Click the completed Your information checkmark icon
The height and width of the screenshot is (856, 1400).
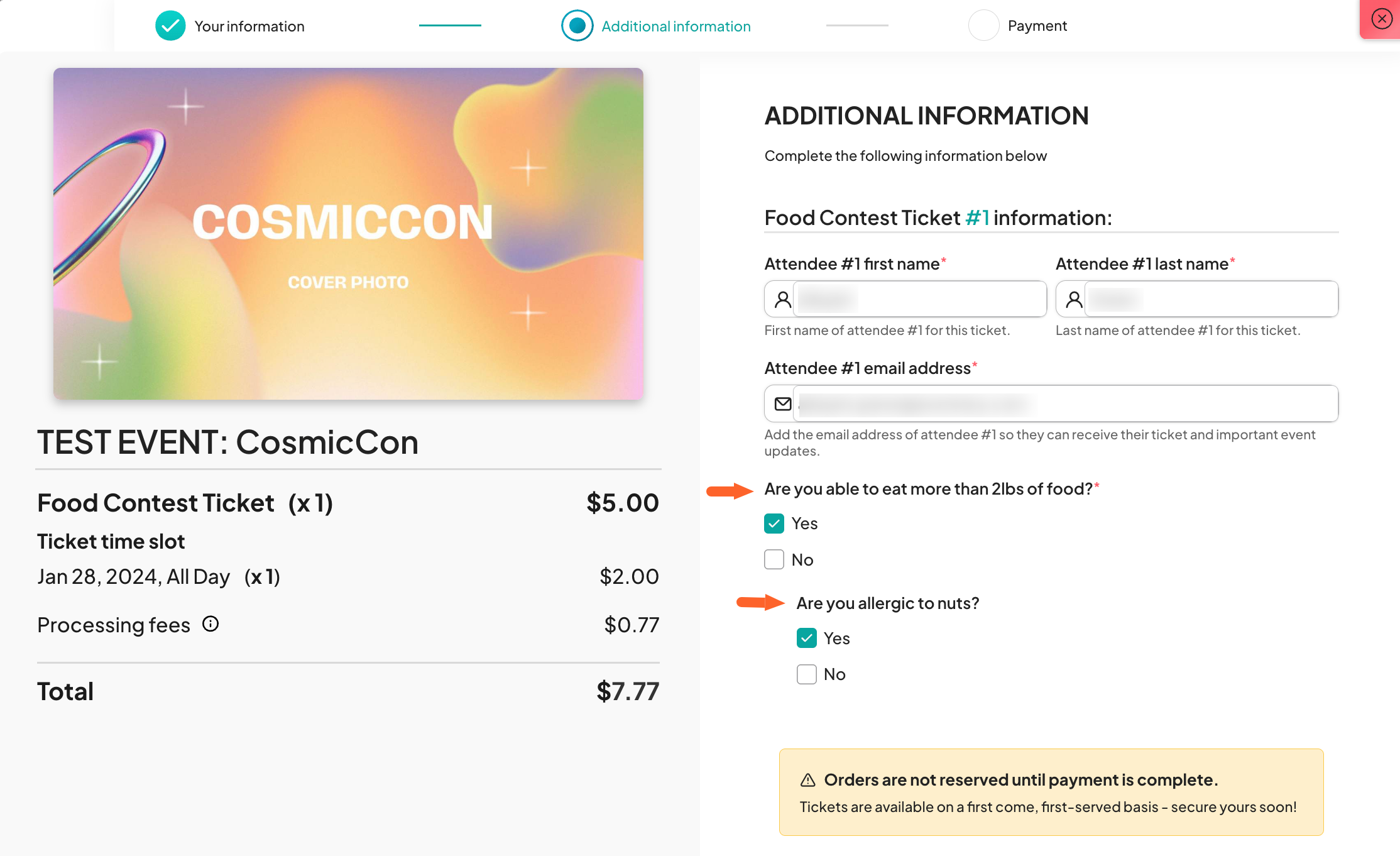coord(170,26)
